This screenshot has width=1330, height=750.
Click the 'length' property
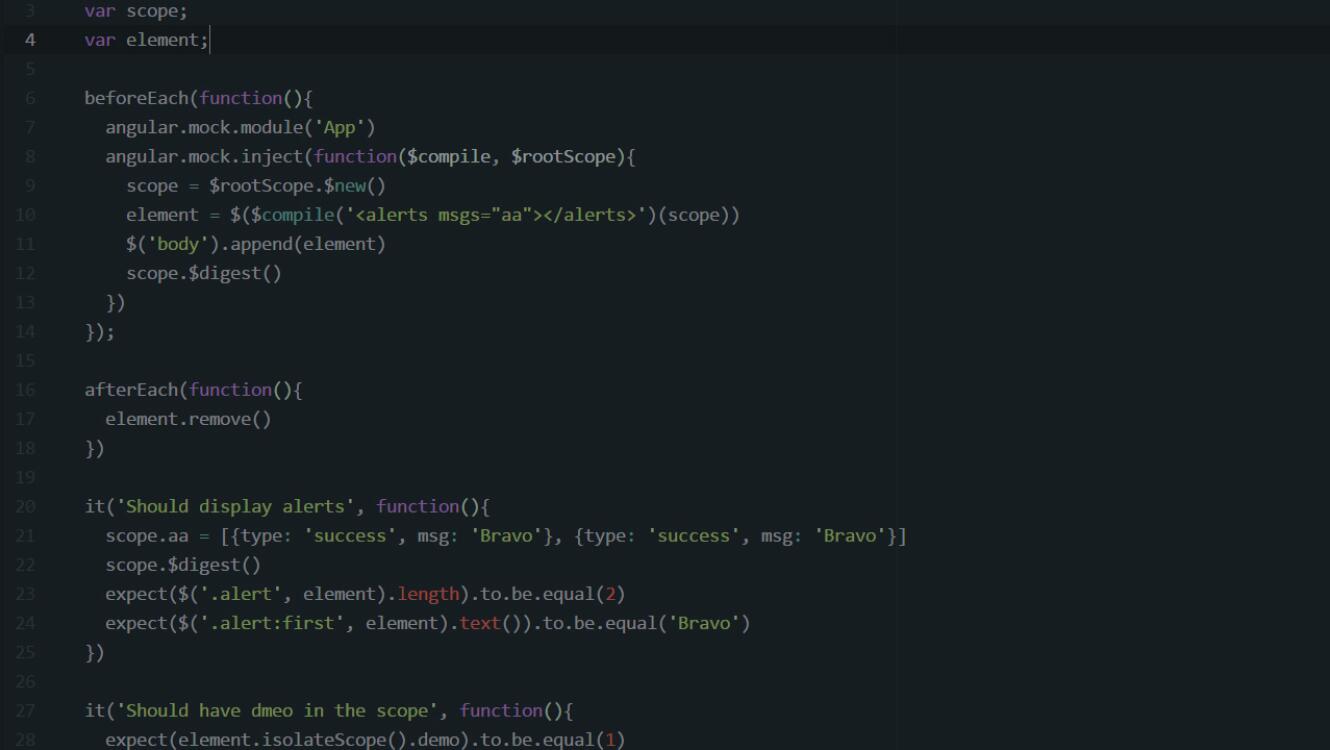[x=428, y=595]
